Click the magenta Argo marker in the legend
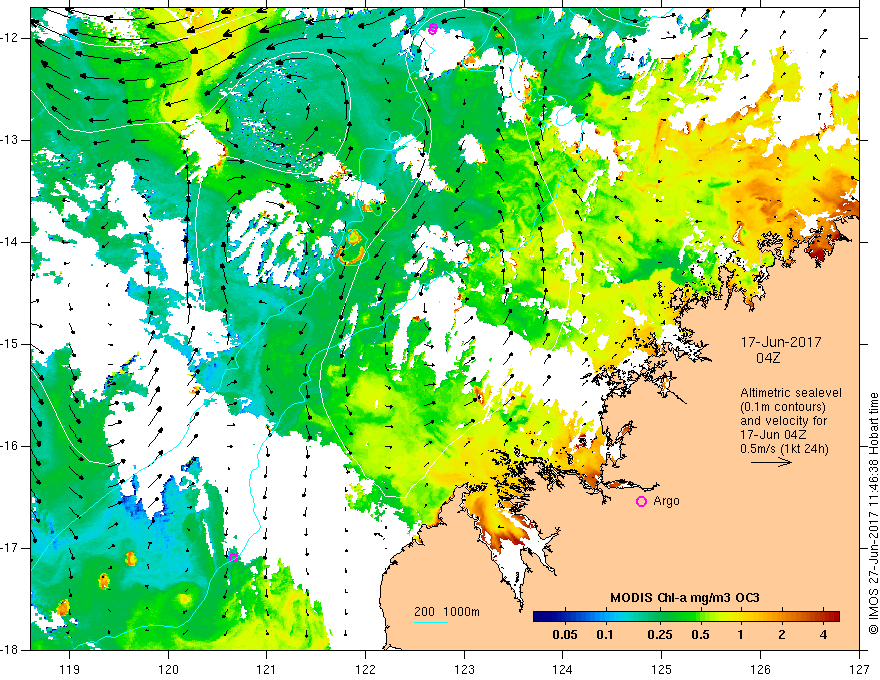The height and width of the screenshot is (680, 880). (641, 501)
